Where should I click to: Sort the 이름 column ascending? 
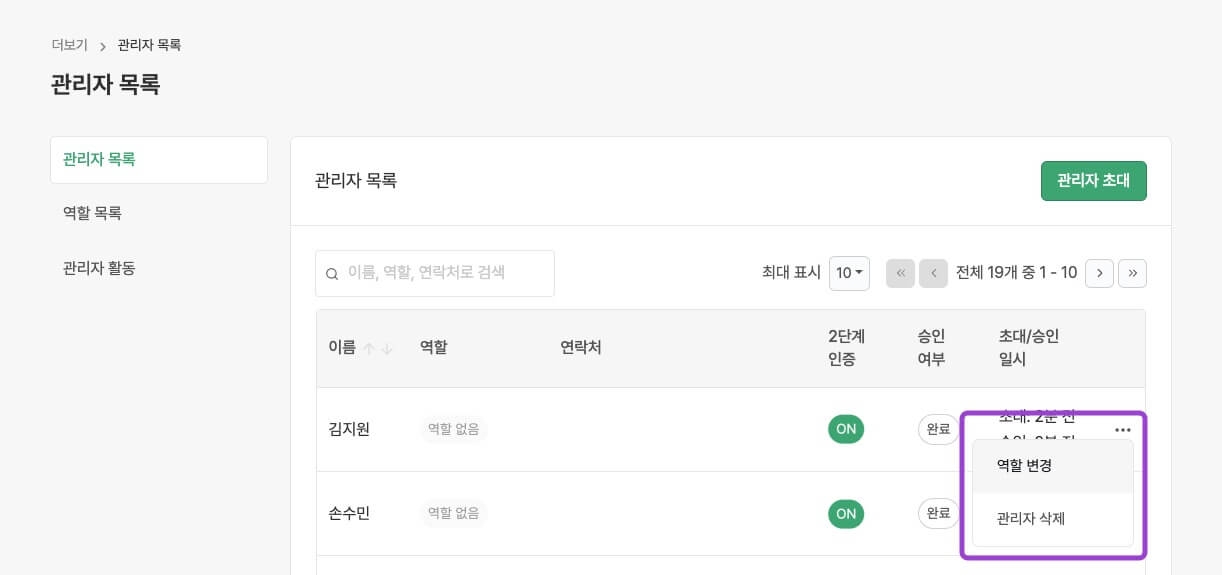tap(369, 348)
